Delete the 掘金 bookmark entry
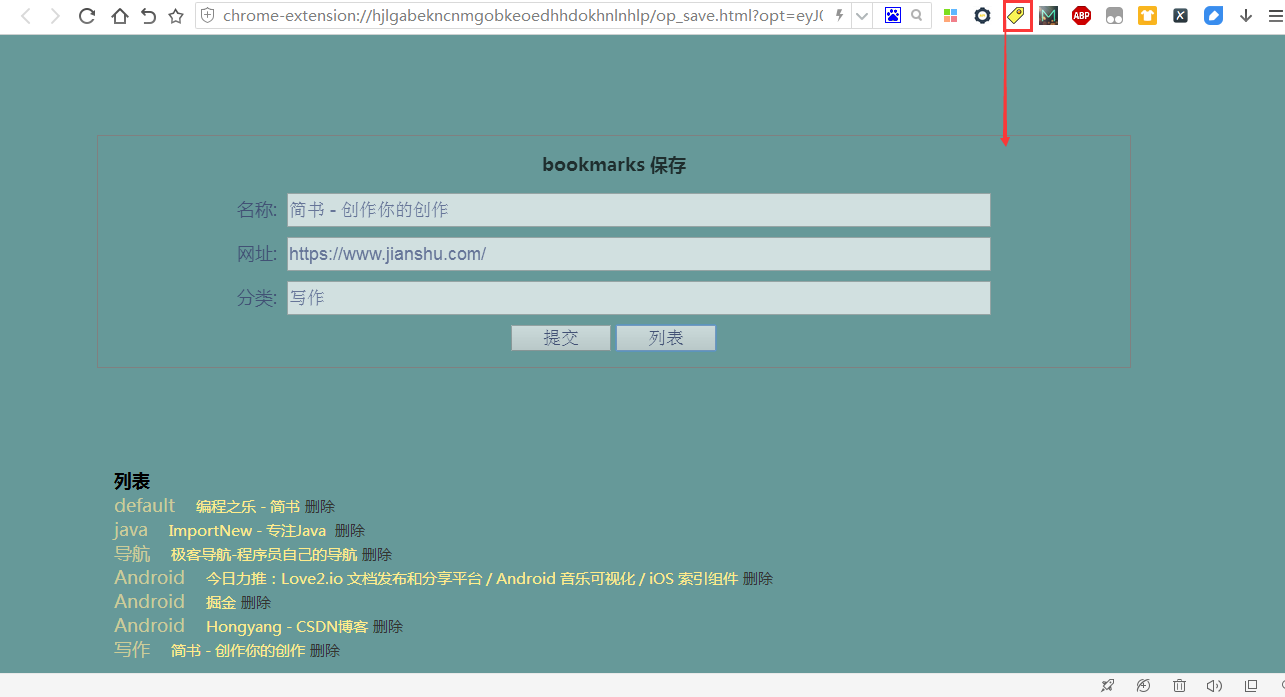 (x=256, y=603)
